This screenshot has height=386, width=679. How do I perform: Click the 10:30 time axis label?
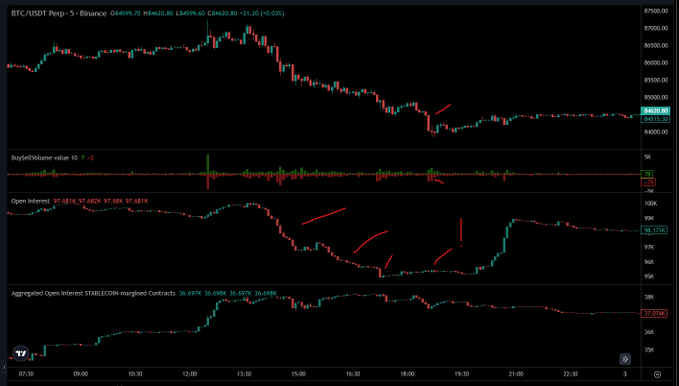(135, 374)
